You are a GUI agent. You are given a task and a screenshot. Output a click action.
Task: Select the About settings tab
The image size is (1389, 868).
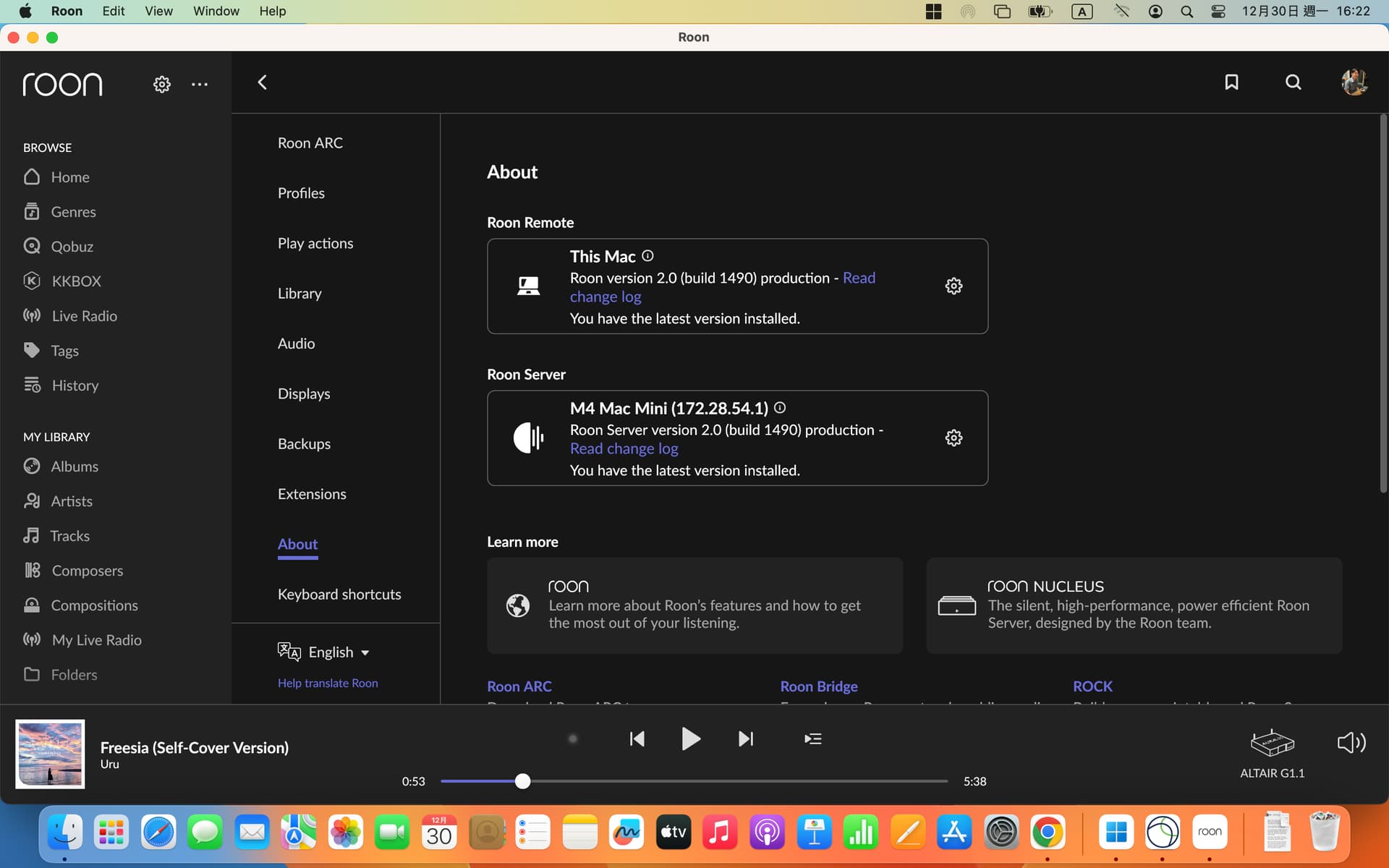click(x=297, y=544)
